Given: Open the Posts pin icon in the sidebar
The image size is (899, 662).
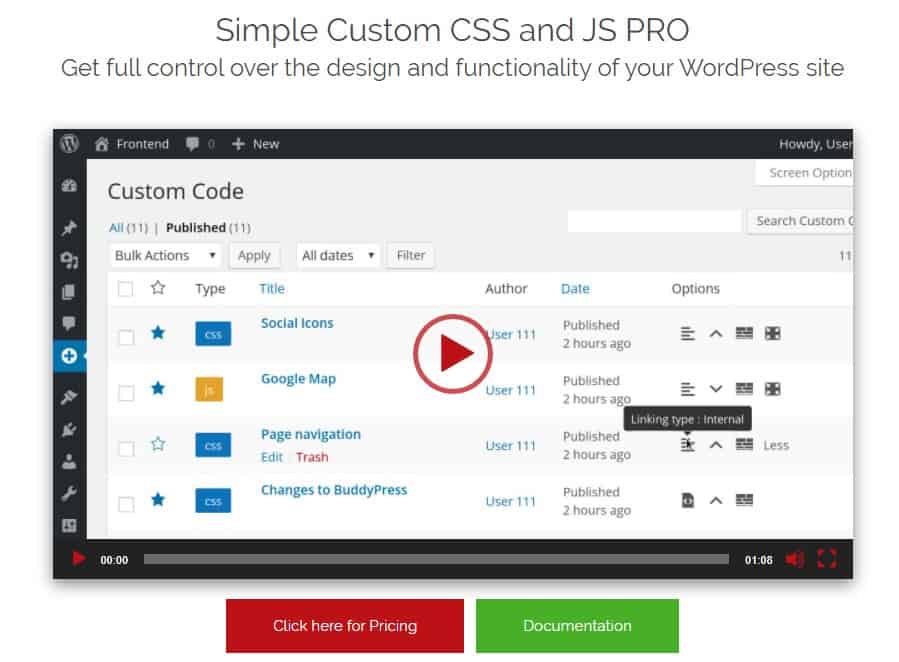Looking at the screenshot, I should click(69, 229).
